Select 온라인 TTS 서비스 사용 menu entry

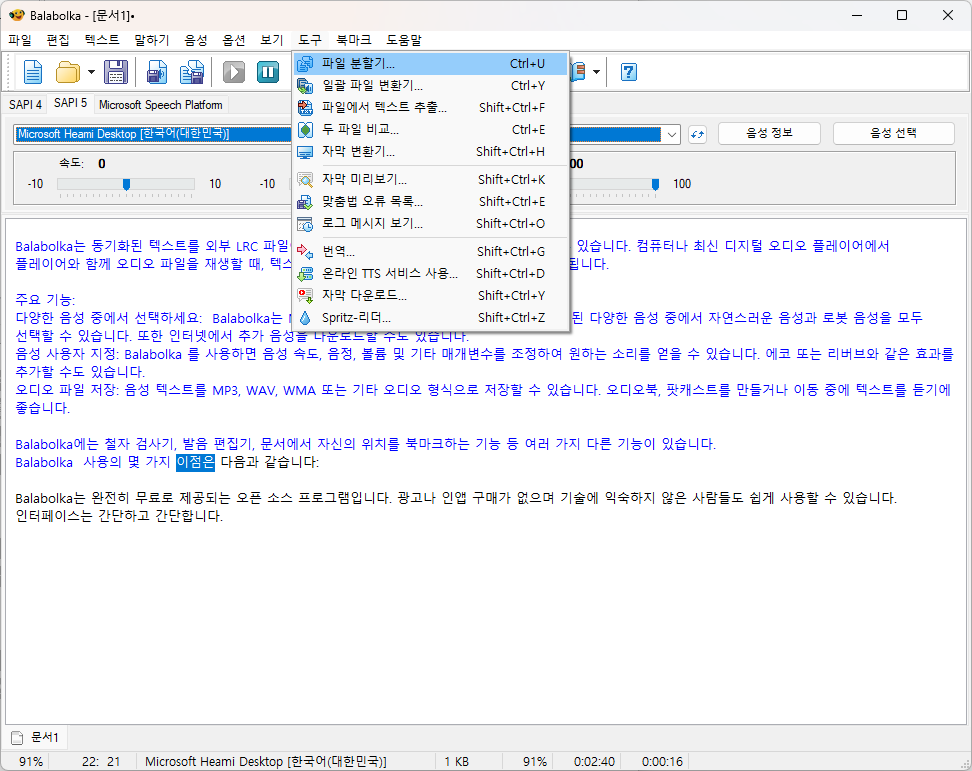pyautogui.click(x=430, y=273)
